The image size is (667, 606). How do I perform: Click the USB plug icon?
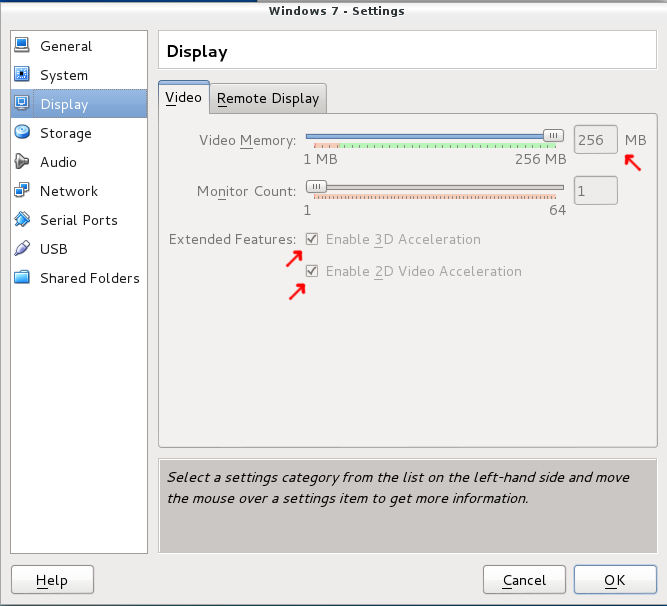click(x=22, y=248)
